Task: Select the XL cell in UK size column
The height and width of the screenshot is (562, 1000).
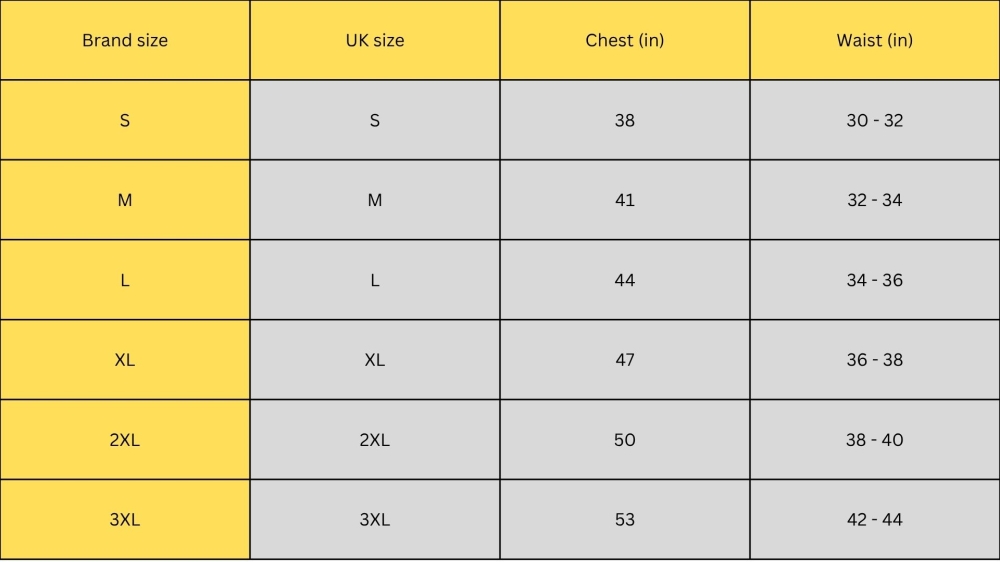Action: [375, 360]
